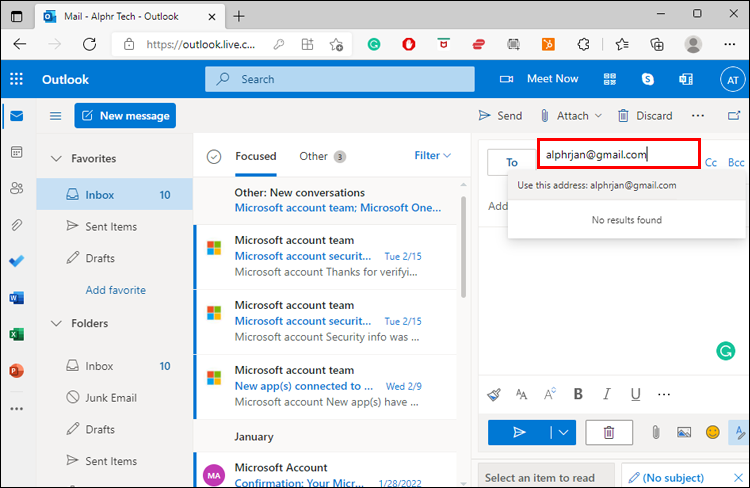The image size is (750, 488).
Task: Open the AT account manager avatar
Action: [x=733, y=80]
